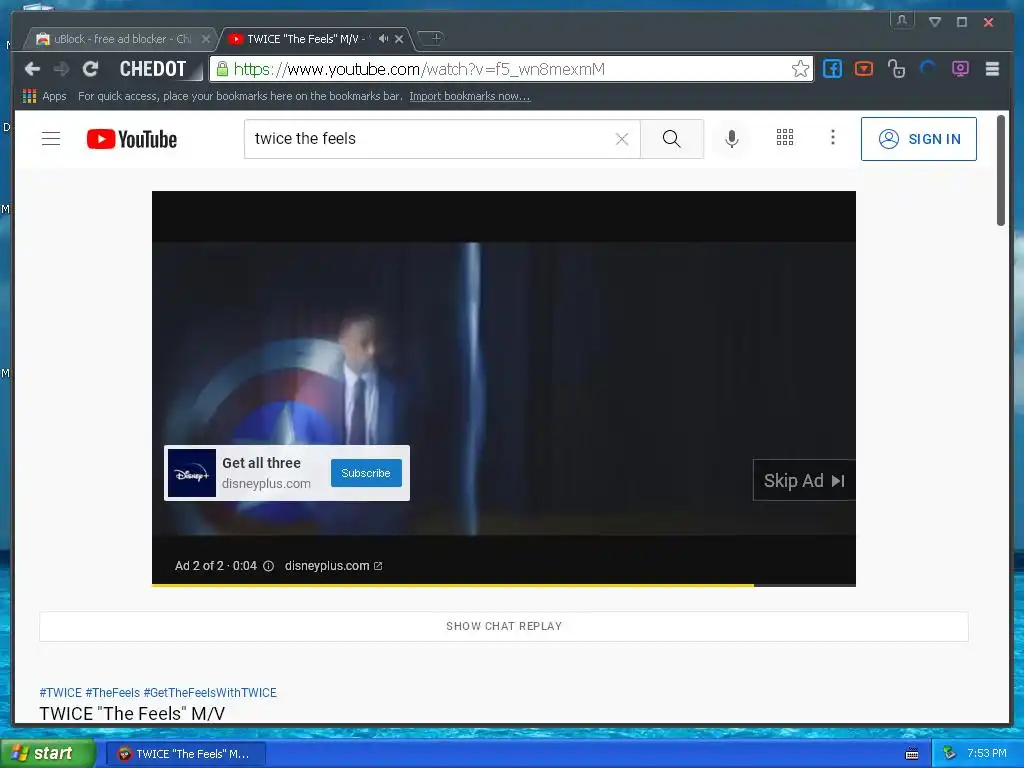The image size is (1024, 768).
Task: Close the TWICE The Feels tab
Action: tap(399, 39)
